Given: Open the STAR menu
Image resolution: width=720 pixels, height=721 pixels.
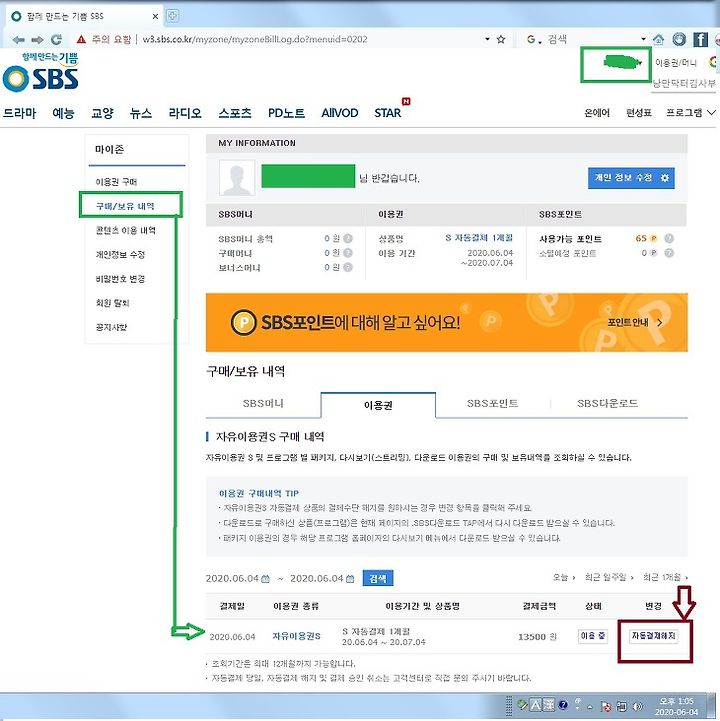Looking at the screenshot, I should [x=388, y=113].
